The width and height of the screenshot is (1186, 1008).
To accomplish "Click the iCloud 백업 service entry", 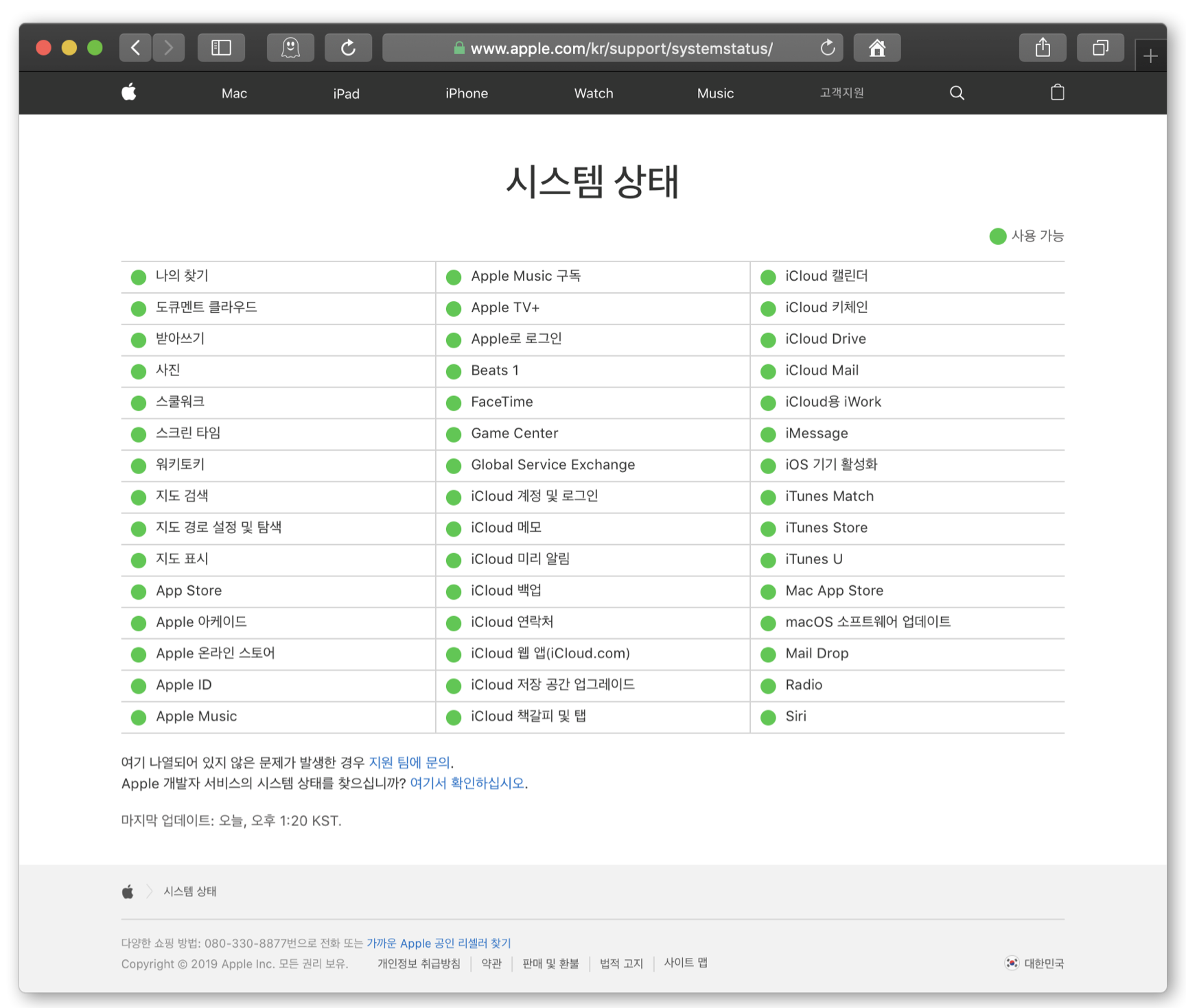I will [593, 591].
